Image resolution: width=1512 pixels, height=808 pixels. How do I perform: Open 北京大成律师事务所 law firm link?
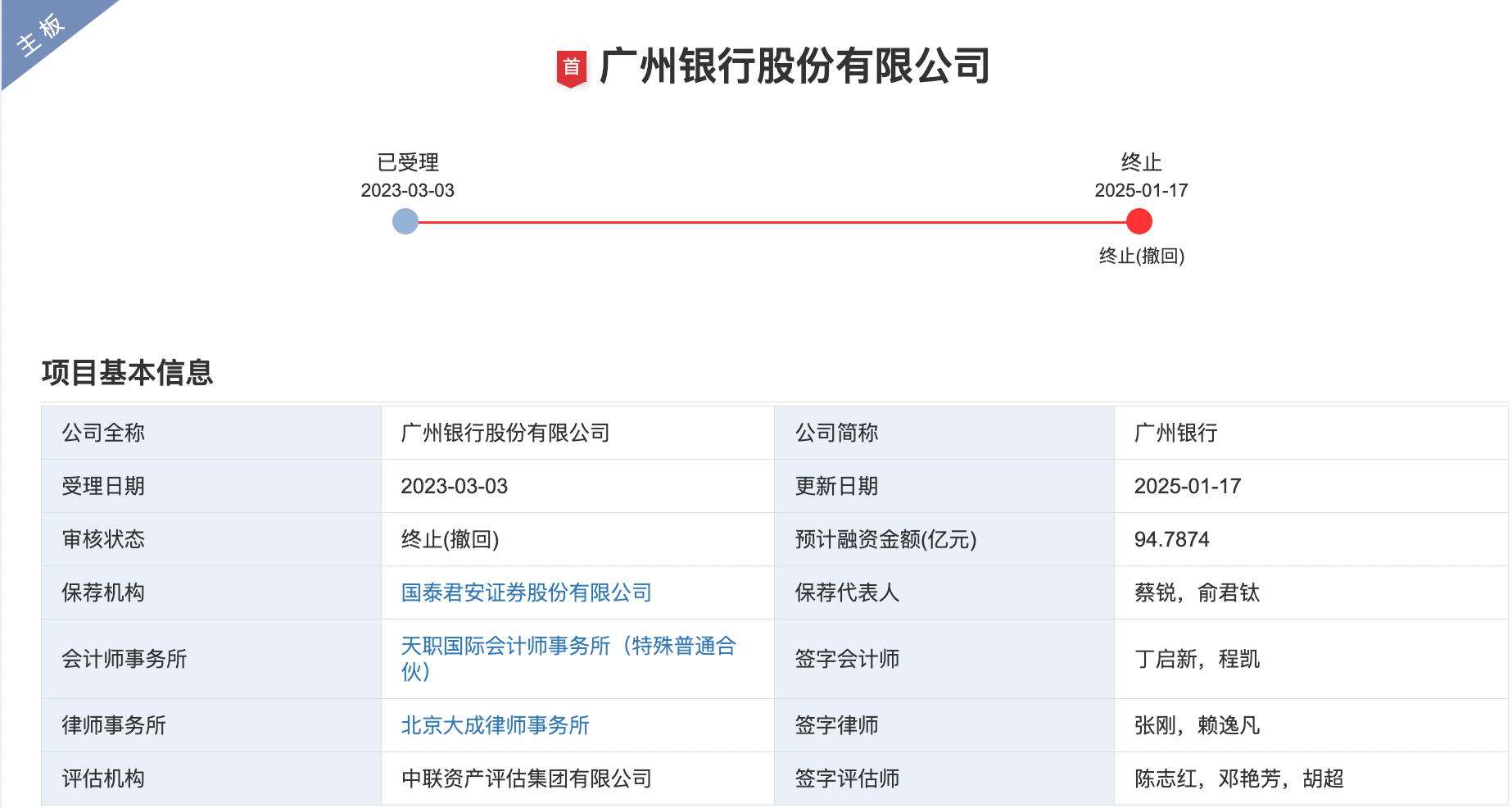click(496, 725)
